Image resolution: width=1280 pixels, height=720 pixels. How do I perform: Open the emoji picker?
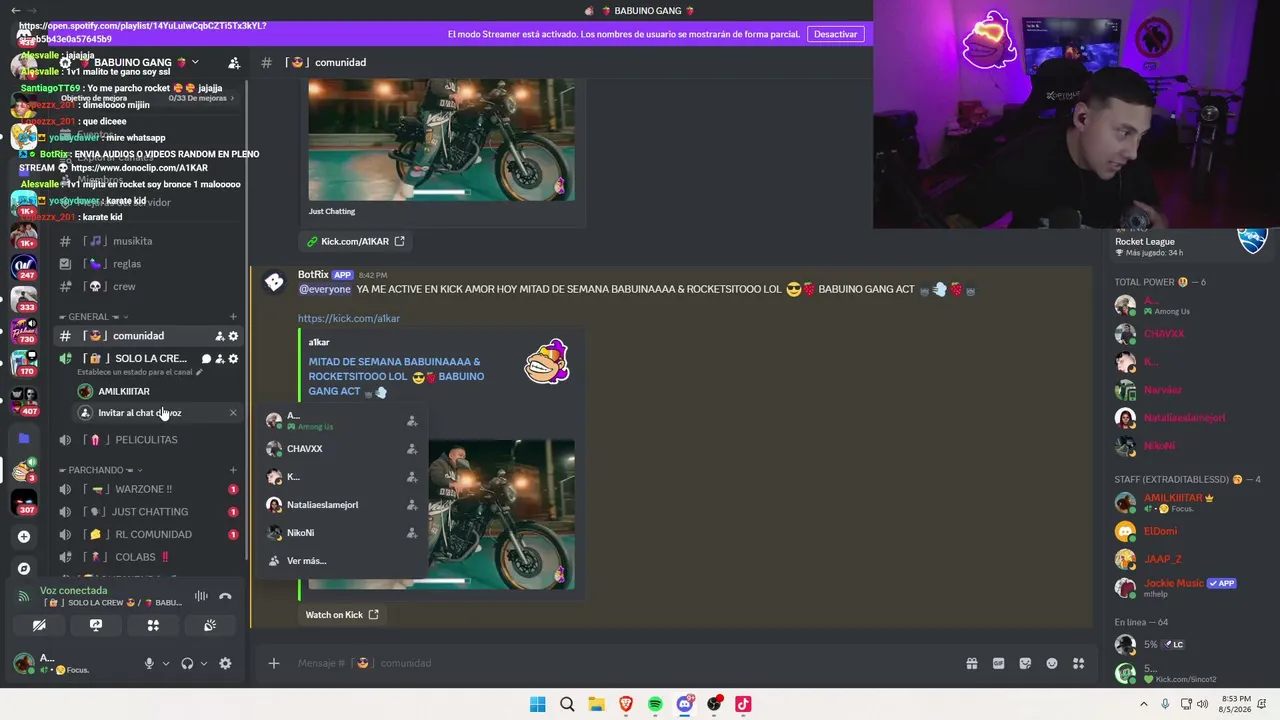pos(1052,663)
